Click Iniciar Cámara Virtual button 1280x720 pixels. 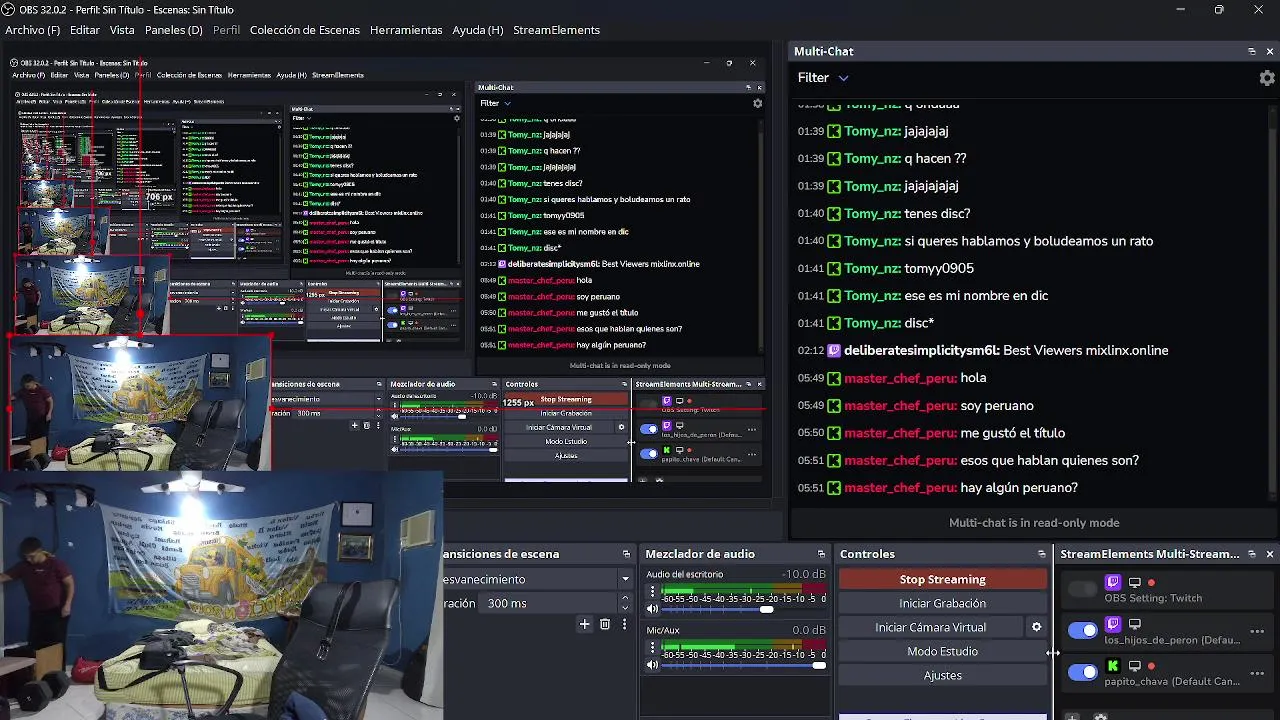pos(931,627)
